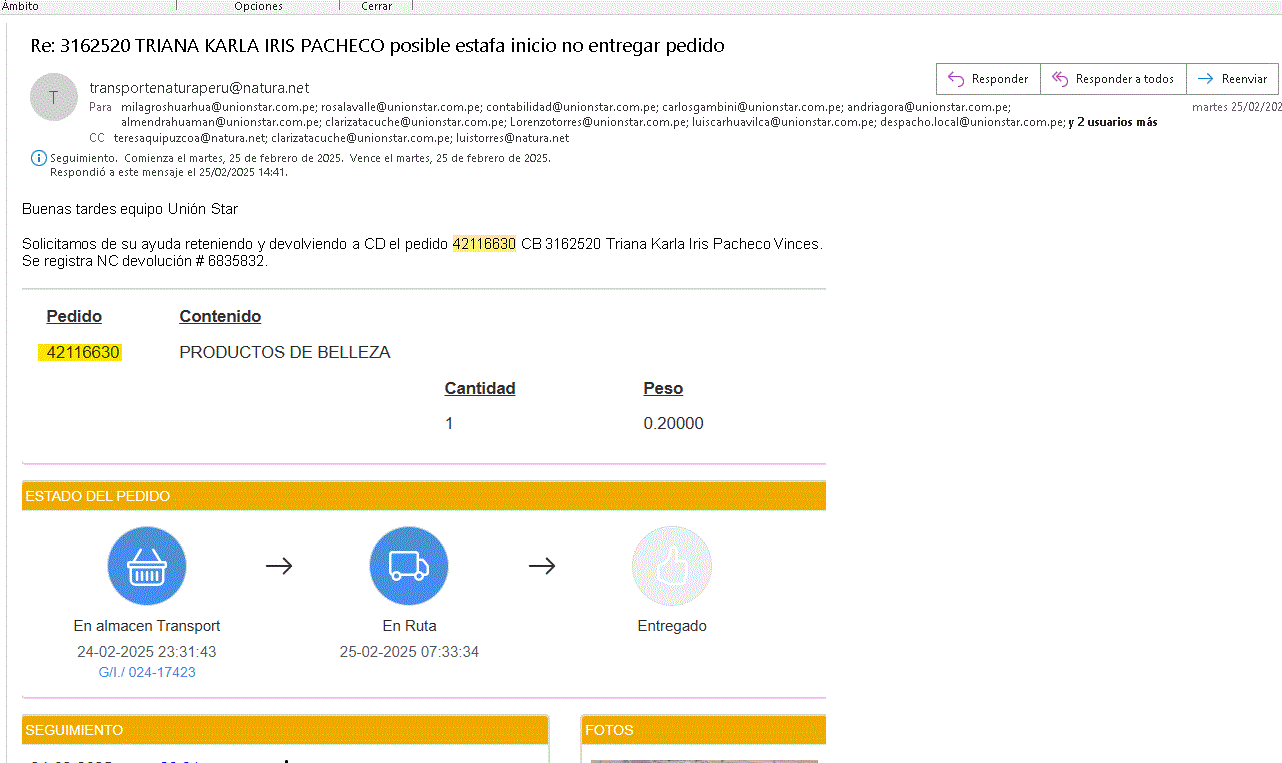The image size is (1282, 763).
Task: Click Responder a todos button
Action: [x=1113, y=79]
